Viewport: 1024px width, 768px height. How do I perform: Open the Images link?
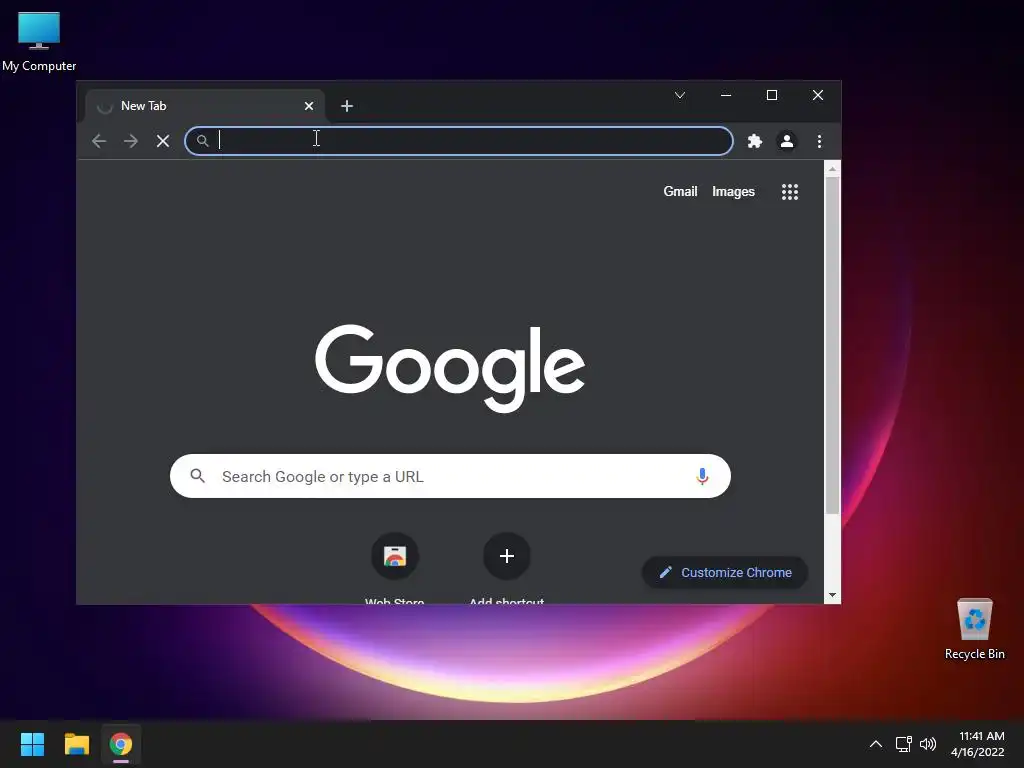[733, 191]
